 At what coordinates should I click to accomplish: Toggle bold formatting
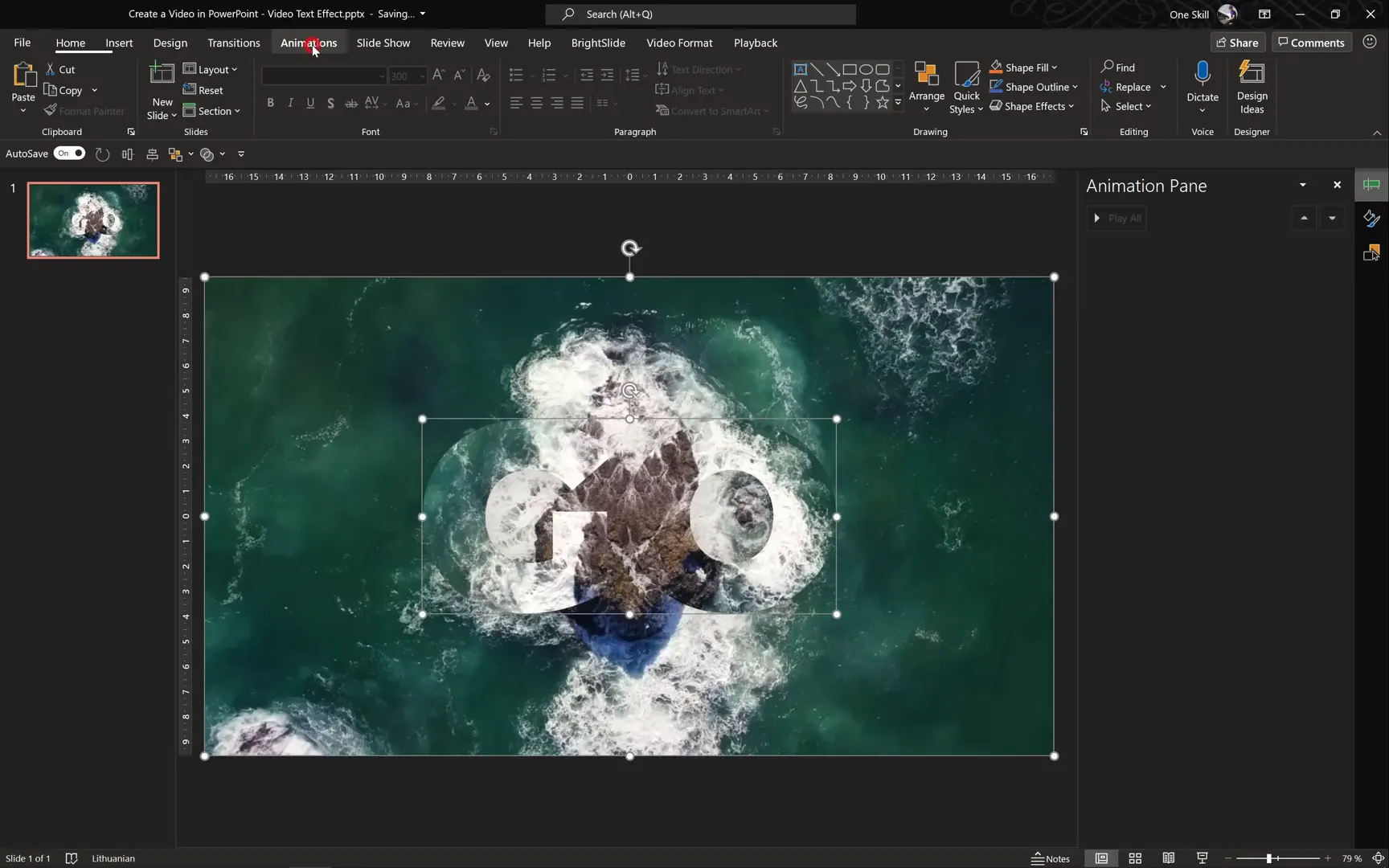coord(270,103)
